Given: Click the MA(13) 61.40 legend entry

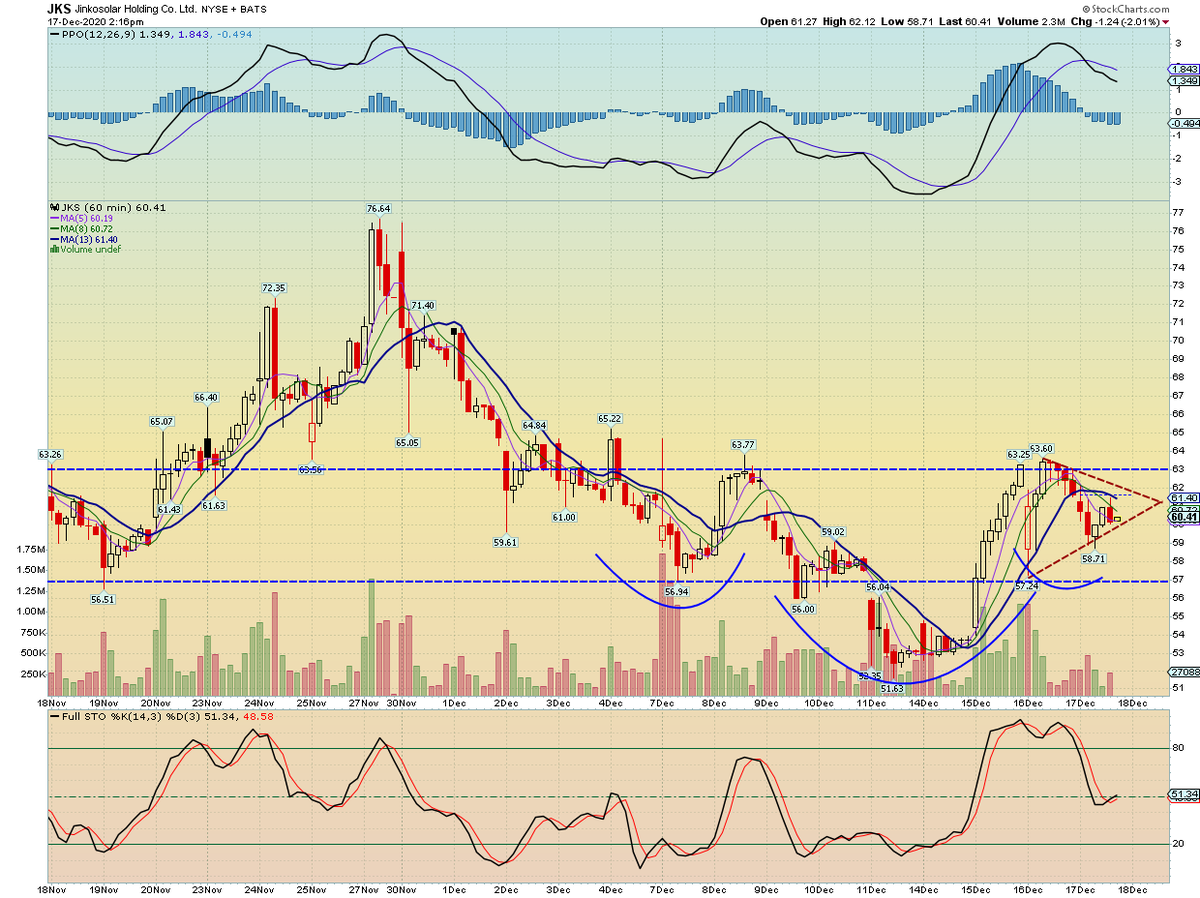Looking at the screenshot, I should [84, 238].
